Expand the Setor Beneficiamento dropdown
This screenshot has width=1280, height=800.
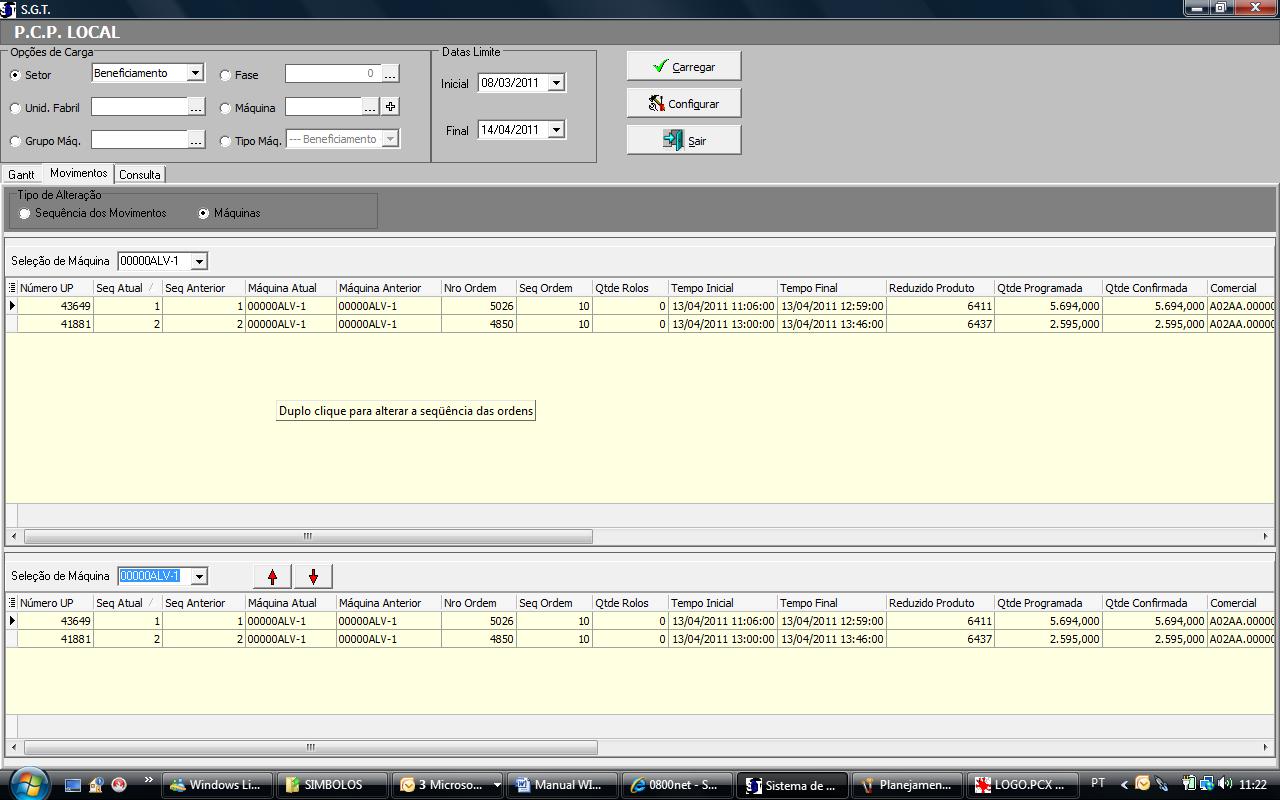pyautogui.click(x=195, y=73)
